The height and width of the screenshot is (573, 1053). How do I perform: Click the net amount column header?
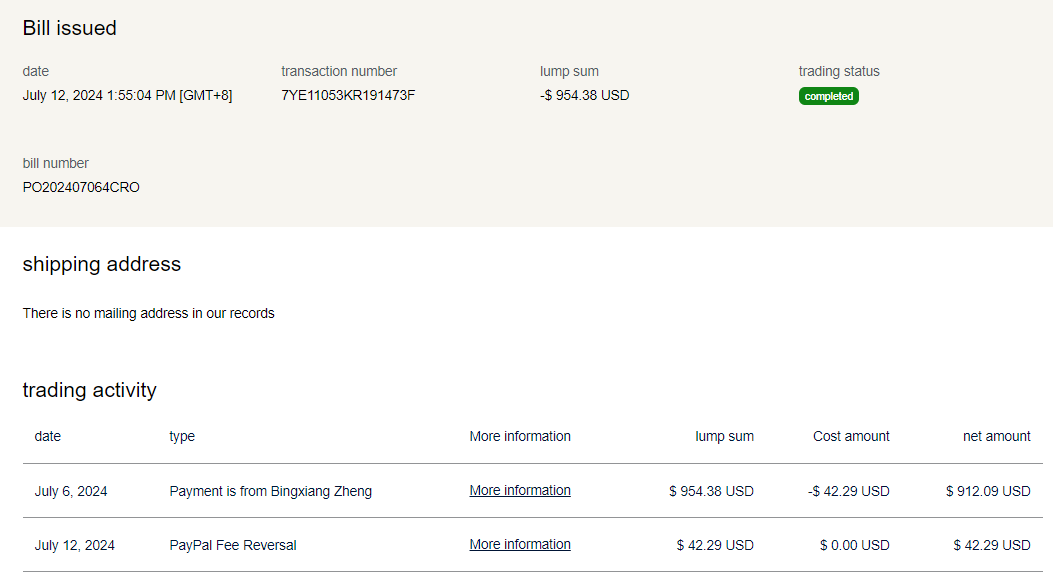click(996, 436)
